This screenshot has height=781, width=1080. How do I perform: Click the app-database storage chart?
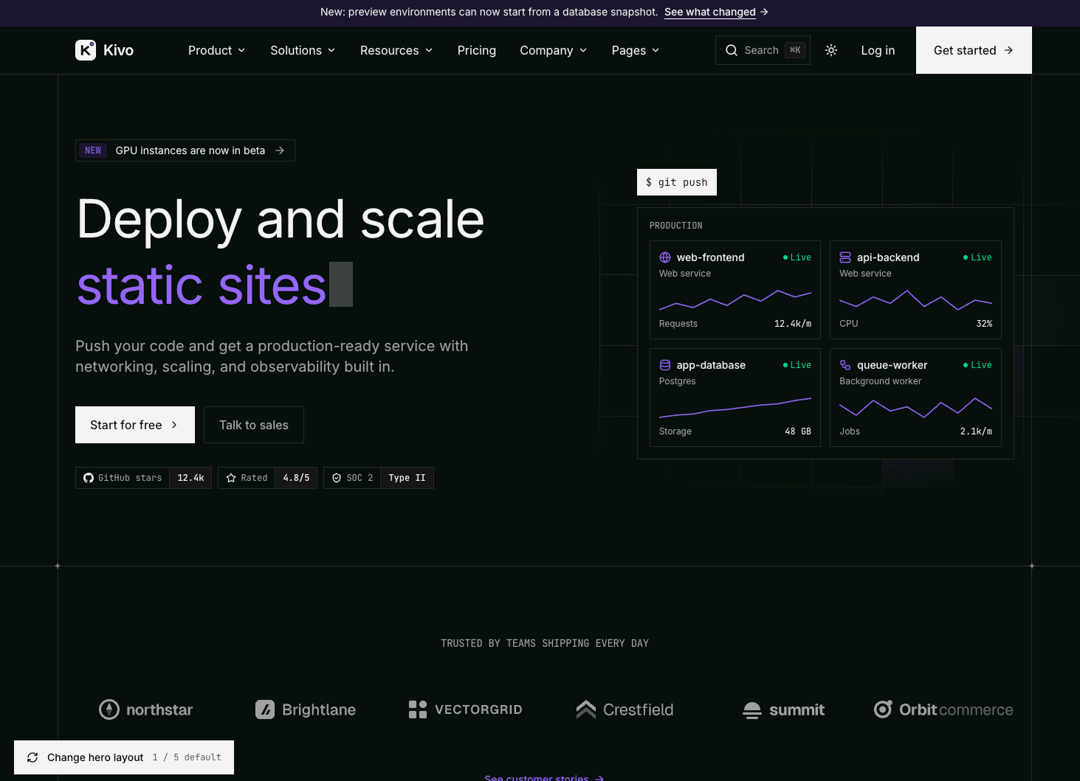[735, 408]
